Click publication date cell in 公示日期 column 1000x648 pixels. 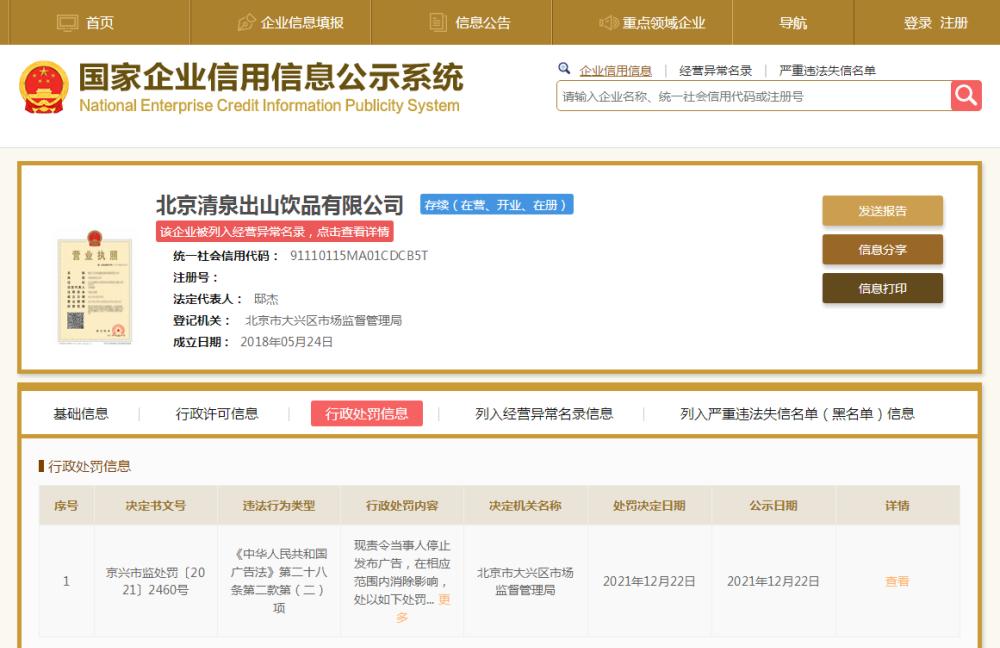(x=773, y=582)
